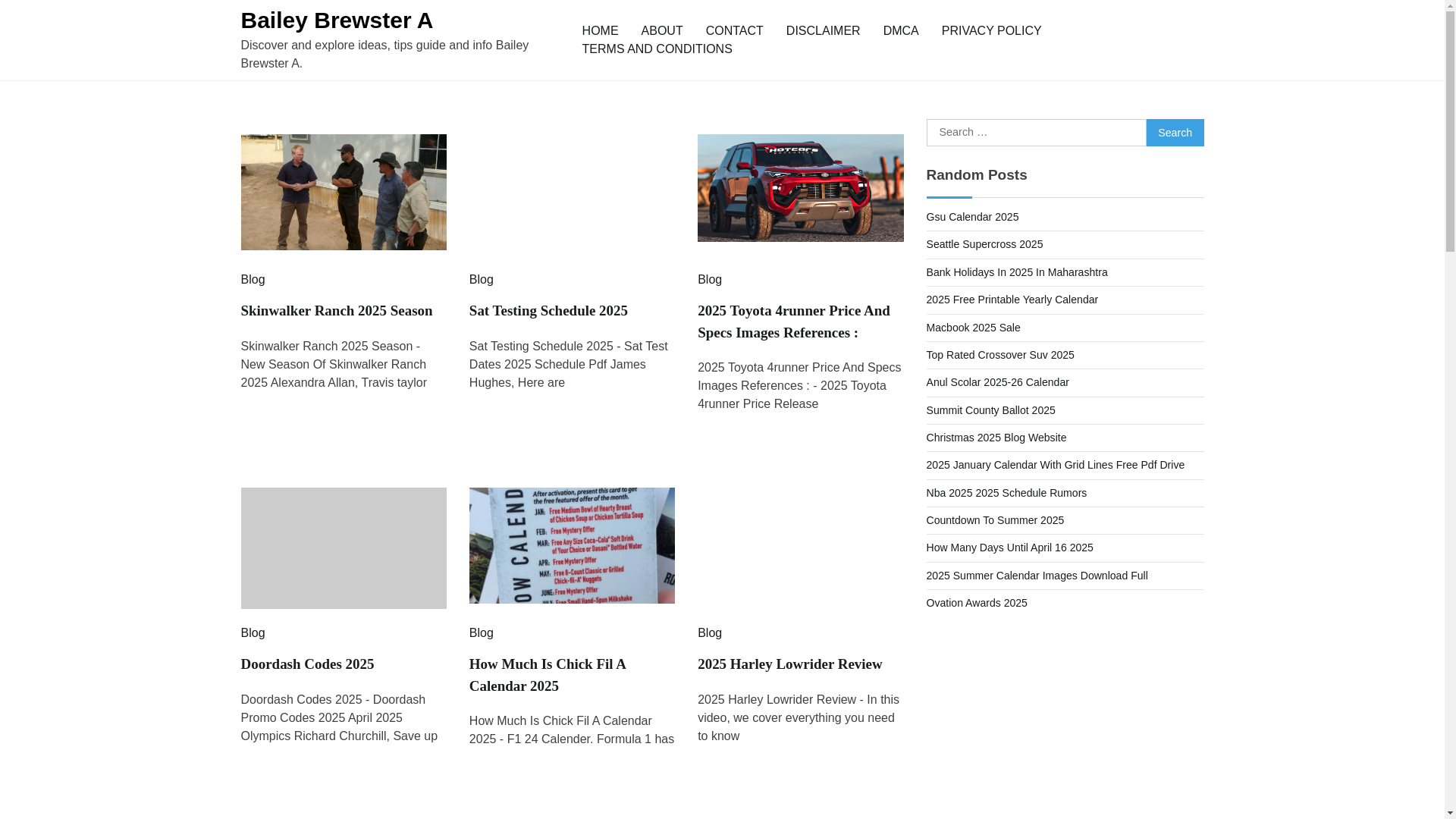
Task: Open How Much Is Chick Fil A title
Action: pyautogui.click(x=548, y=675)
